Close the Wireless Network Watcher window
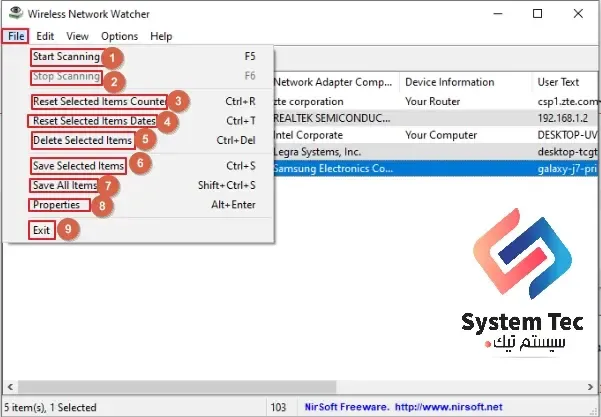 click(578, 14)
